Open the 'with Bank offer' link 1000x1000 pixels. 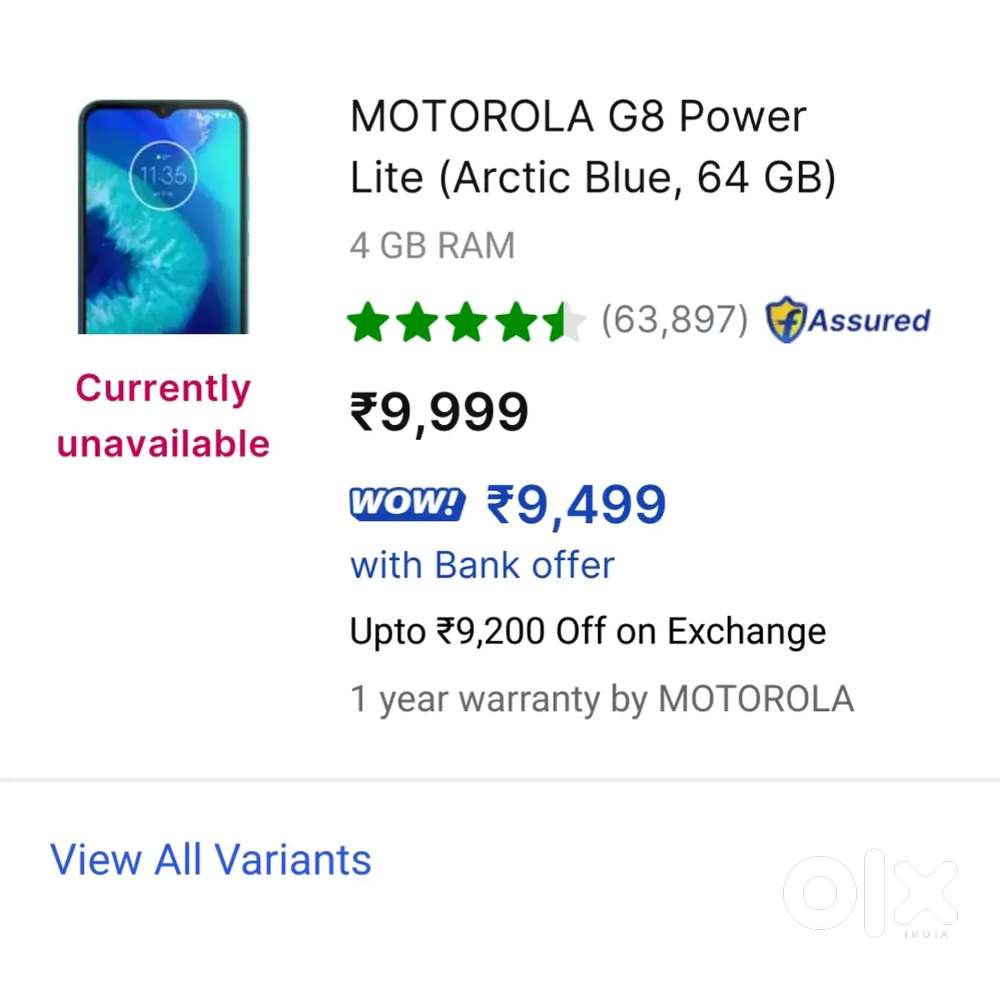pyautogui.click(x=482, y=565)
